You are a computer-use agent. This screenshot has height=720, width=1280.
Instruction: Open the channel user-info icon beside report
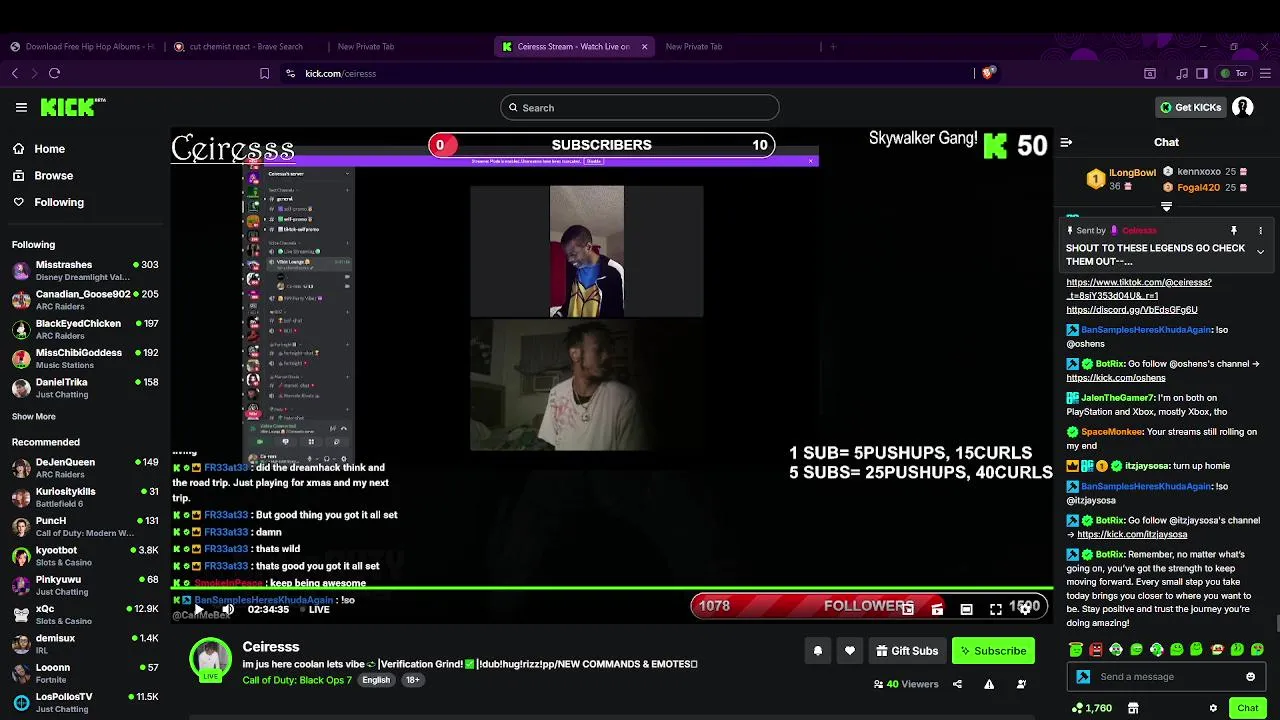tap(1021, 684)
